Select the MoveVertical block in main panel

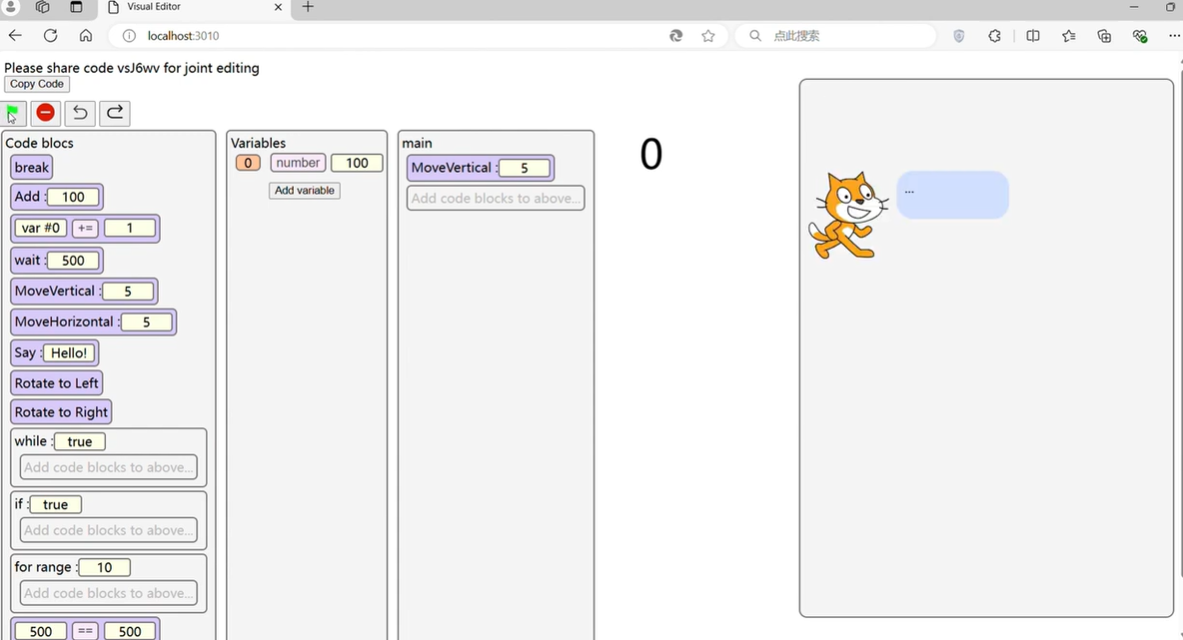click(481, 168)
